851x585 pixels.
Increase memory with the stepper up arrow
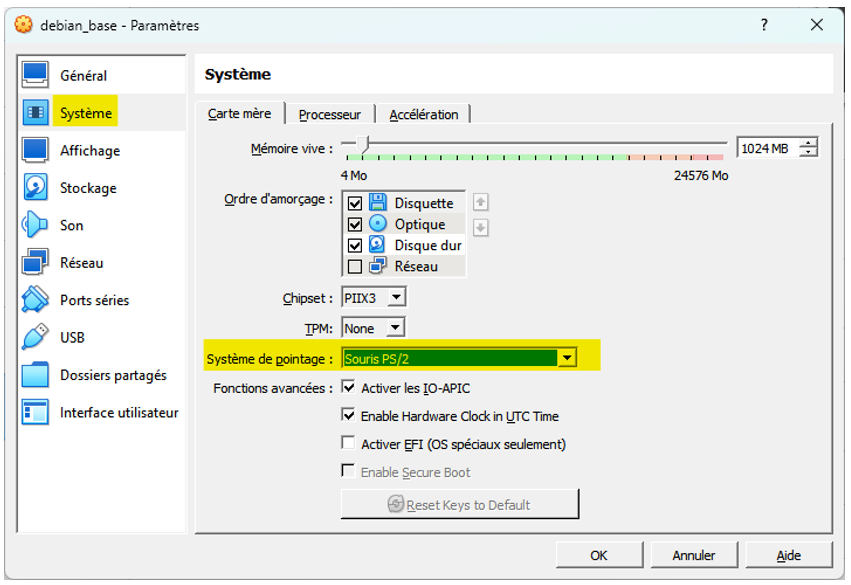809,143
